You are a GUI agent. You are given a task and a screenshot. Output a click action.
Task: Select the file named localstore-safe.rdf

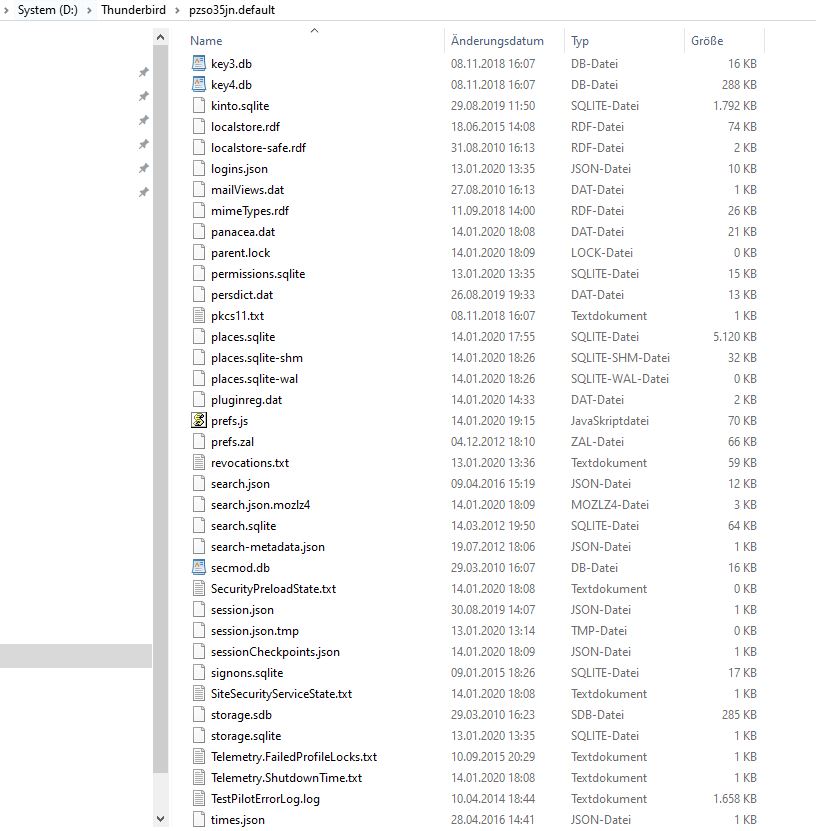tap(258, 148)
